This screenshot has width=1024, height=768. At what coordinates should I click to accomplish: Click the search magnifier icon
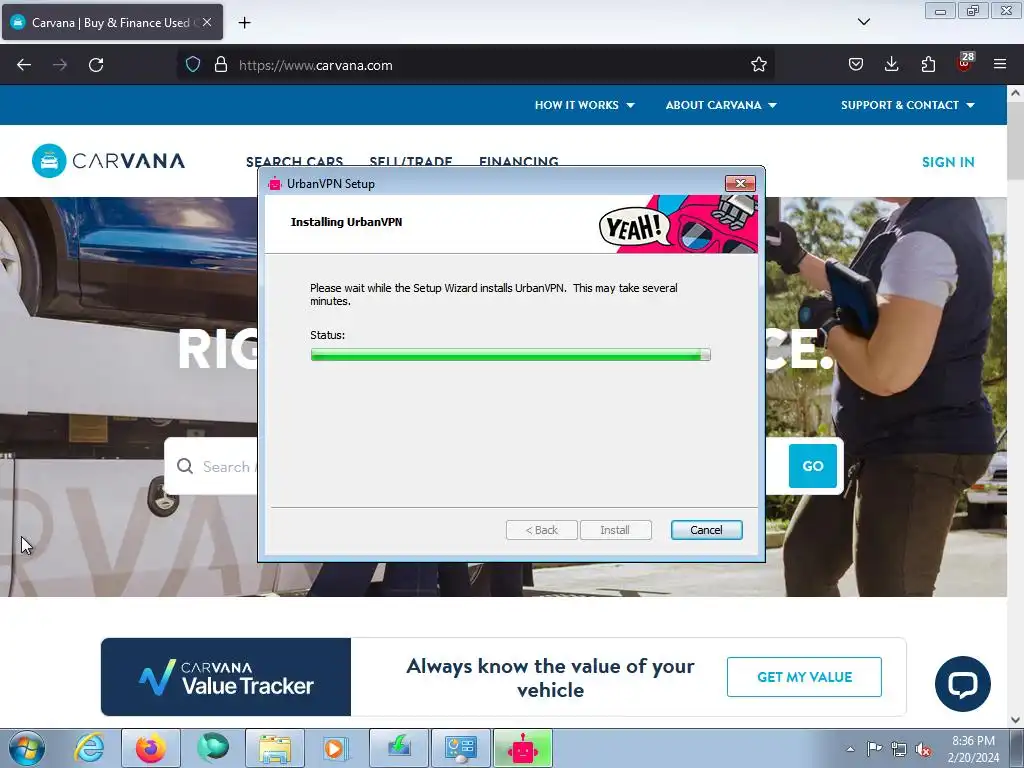click(185, 466)
